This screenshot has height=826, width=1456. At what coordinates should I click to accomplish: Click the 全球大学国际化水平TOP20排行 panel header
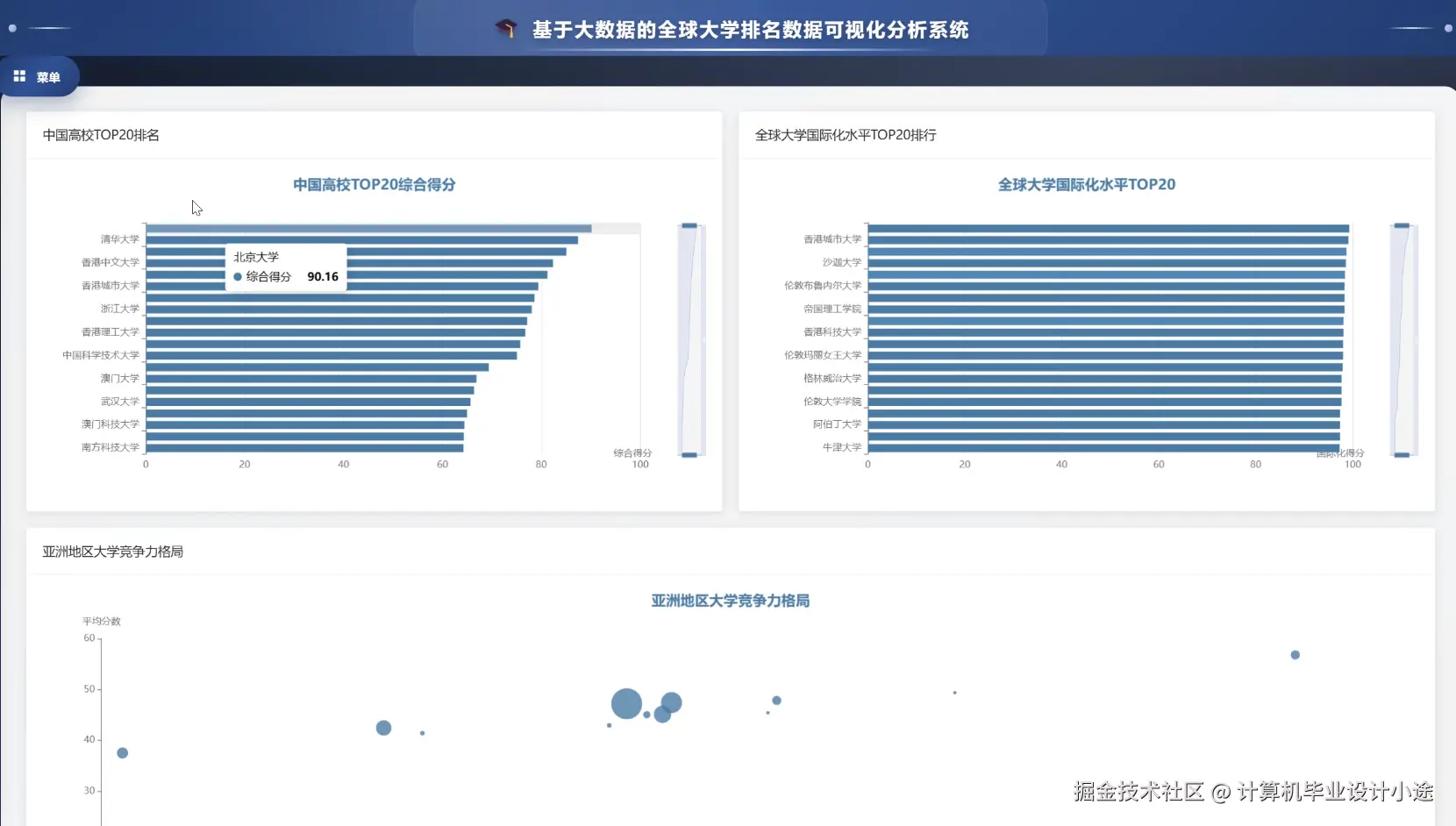coord(845,135)
